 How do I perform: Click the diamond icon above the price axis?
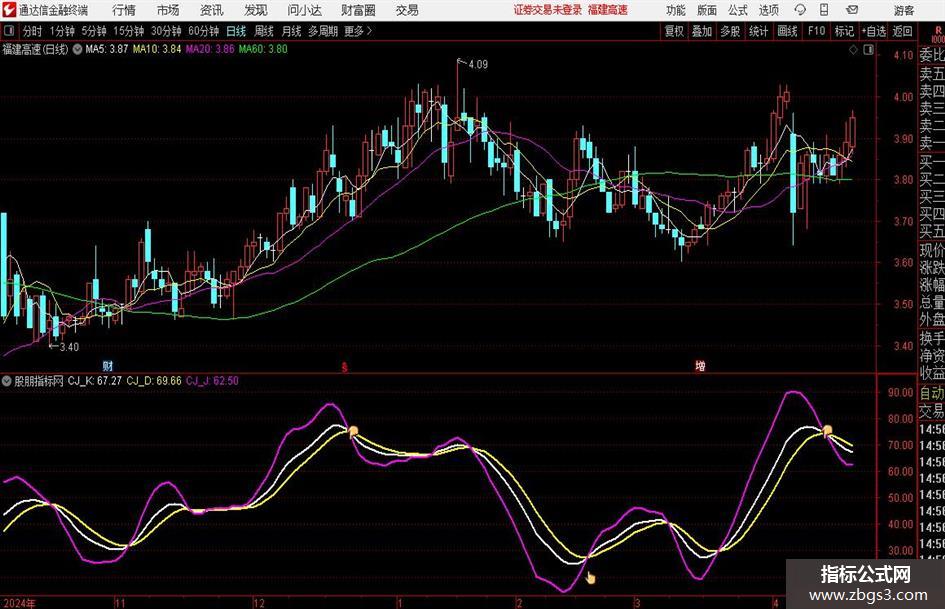pos(853,50)
